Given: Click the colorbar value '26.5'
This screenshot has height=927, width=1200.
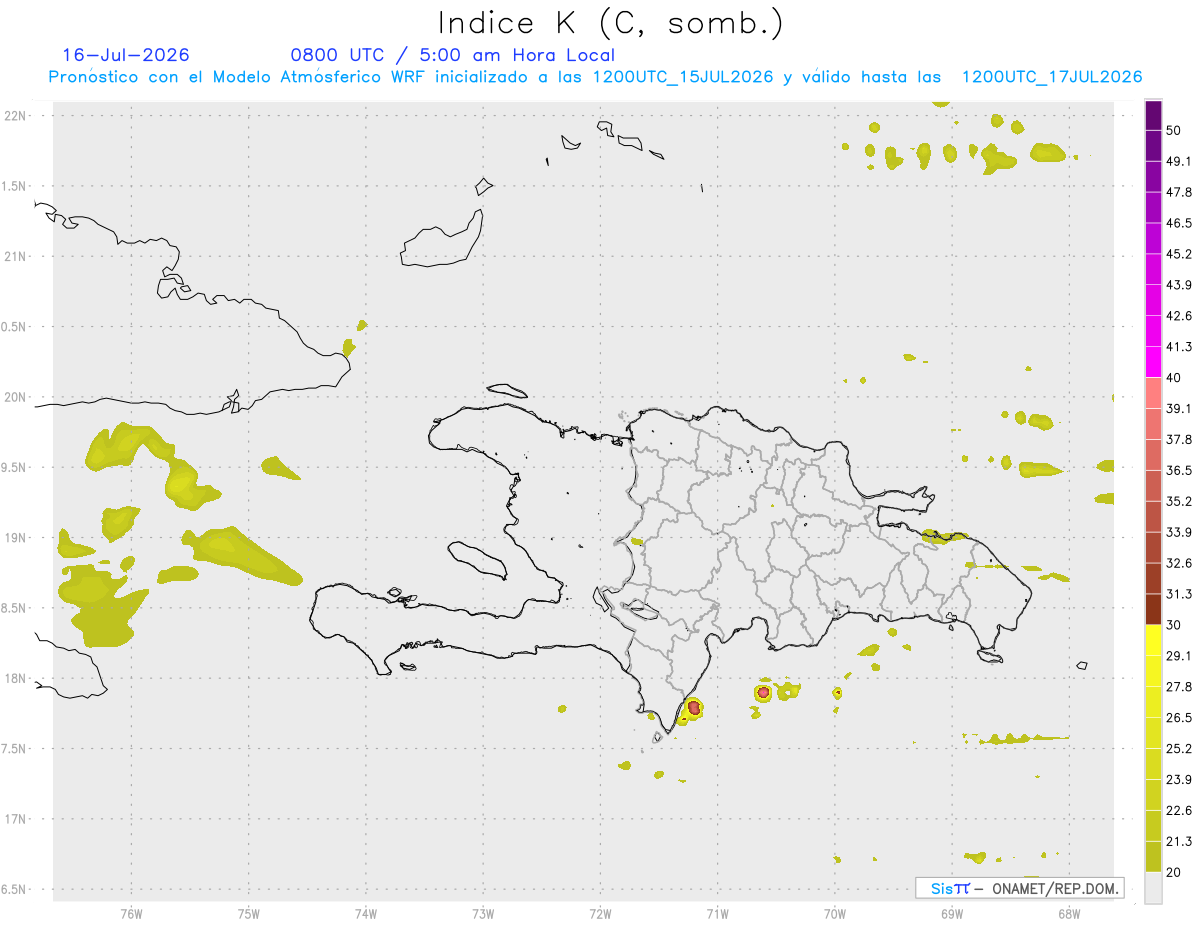Looking at the screenshot, I should (x=1179, y=718).
